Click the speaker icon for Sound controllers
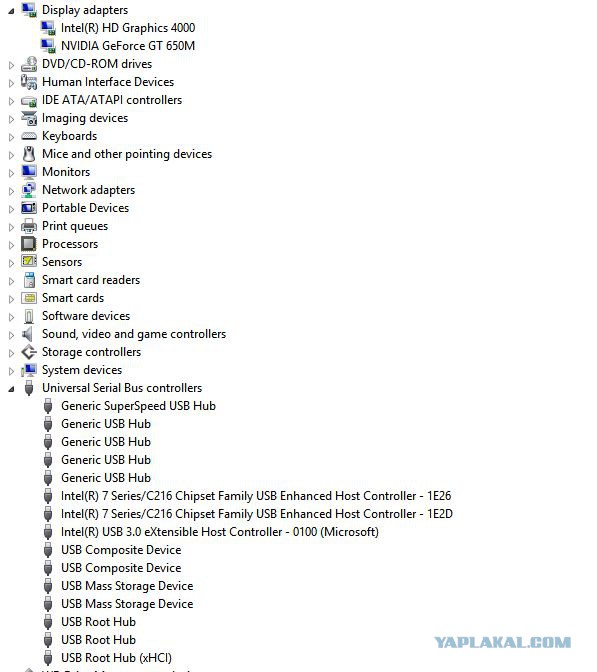597x672 pixels. [28, 334]
